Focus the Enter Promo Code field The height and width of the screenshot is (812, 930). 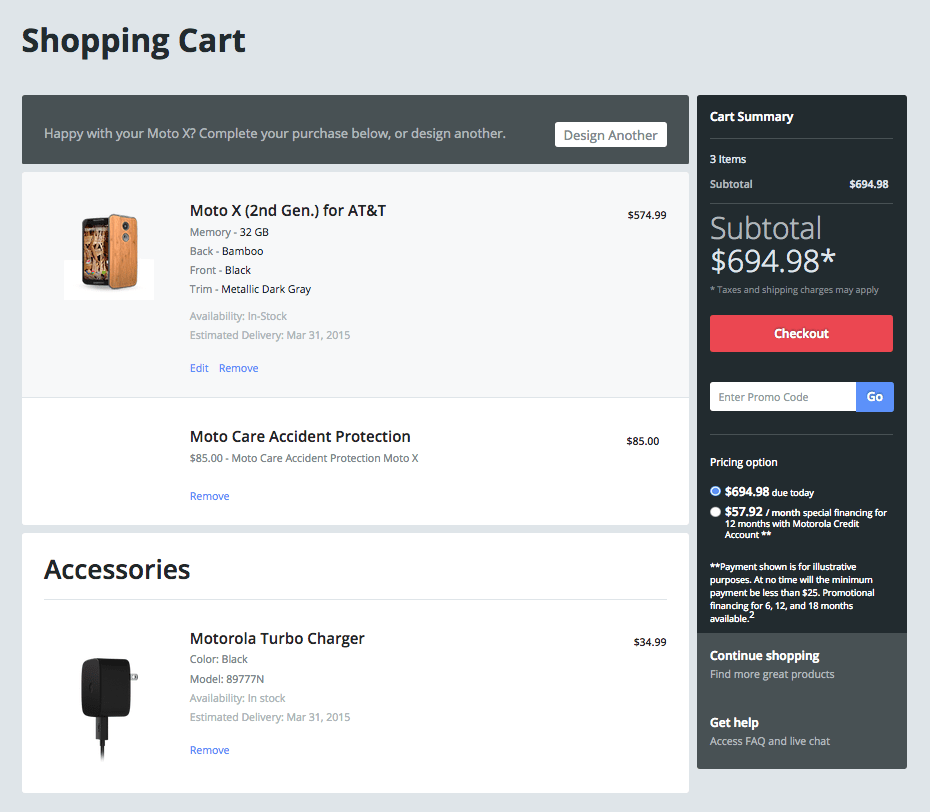(x=782, y=397)
